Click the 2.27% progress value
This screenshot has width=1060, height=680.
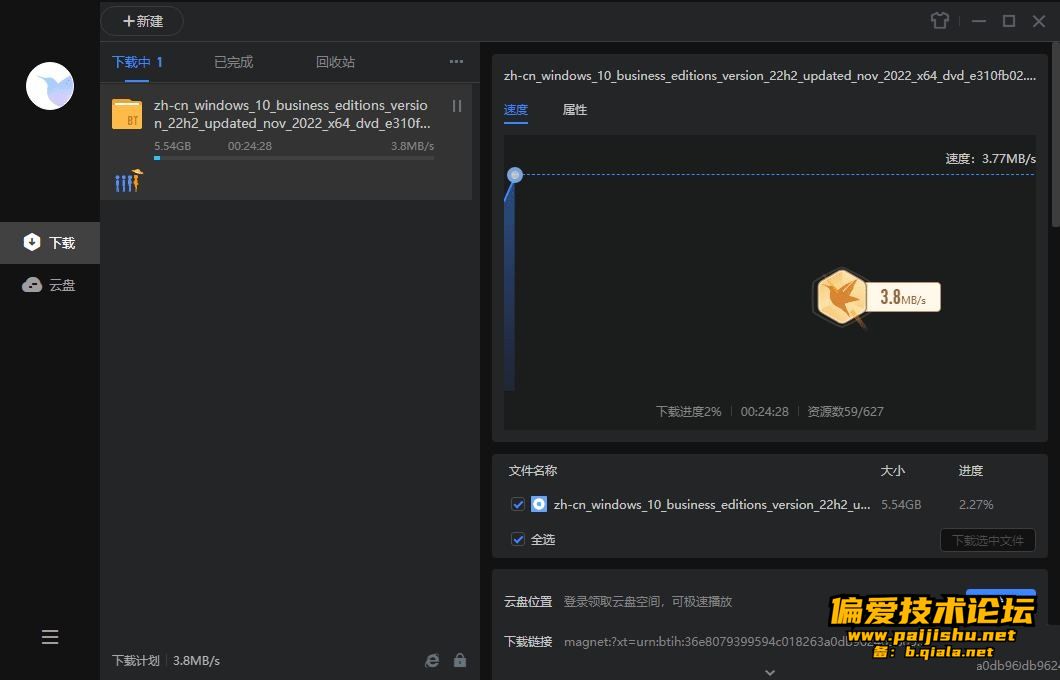tap(976, 504)
